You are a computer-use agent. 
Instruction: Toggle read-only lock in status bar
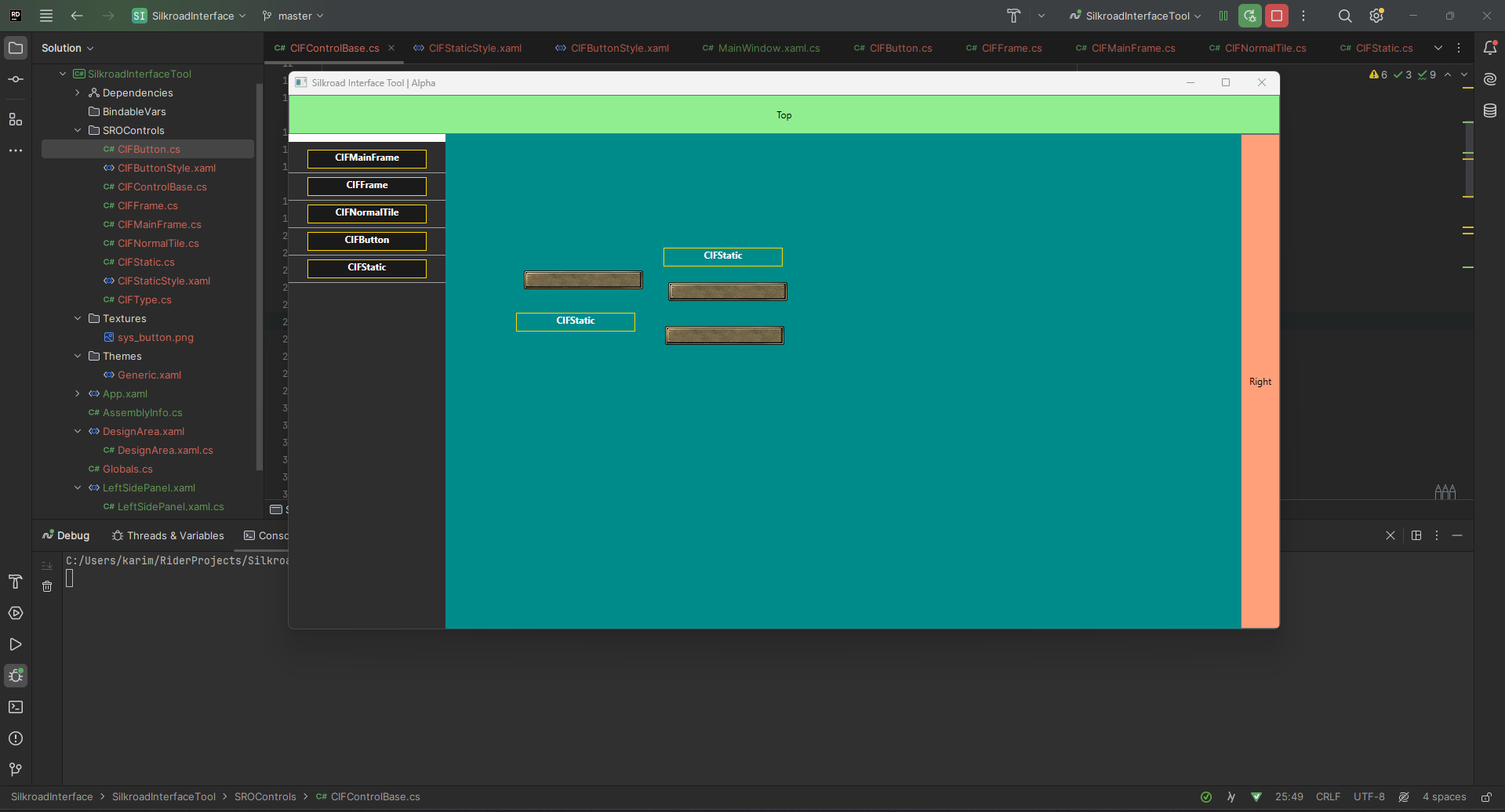pos(1486,796)
